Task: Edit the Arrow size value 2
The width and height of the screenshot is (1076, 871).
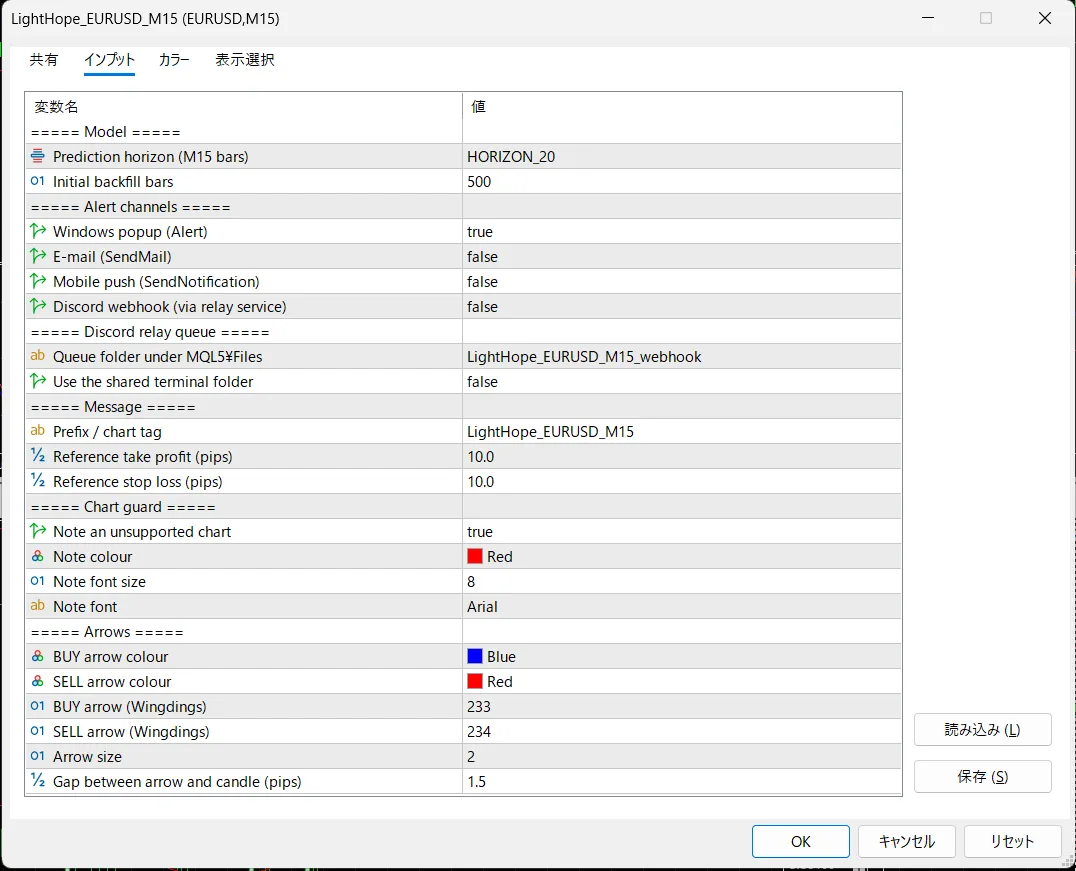Action: tap(681, 756)
